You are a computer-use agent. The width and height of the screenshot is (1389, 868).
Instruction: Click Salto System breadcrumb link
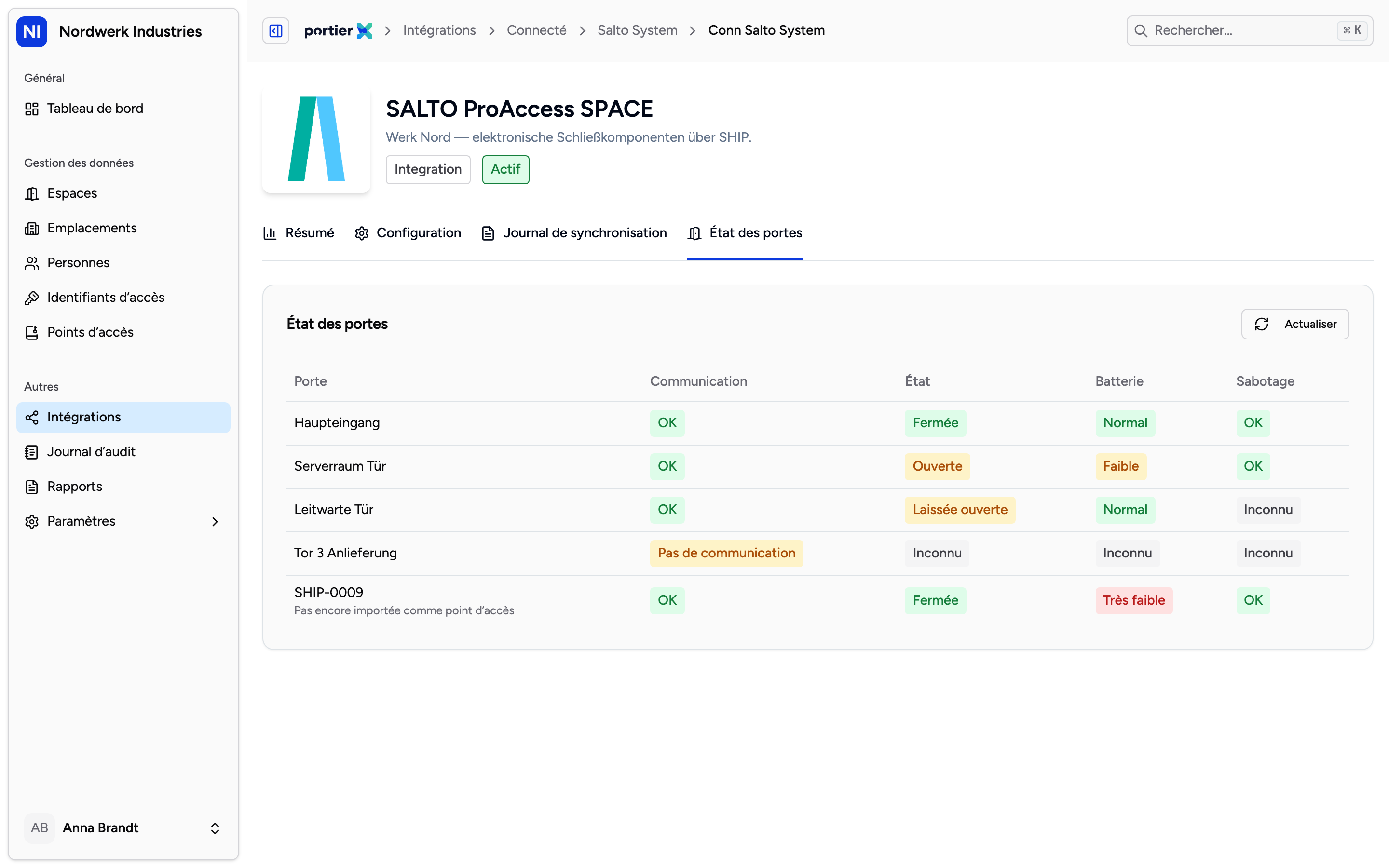637,30
